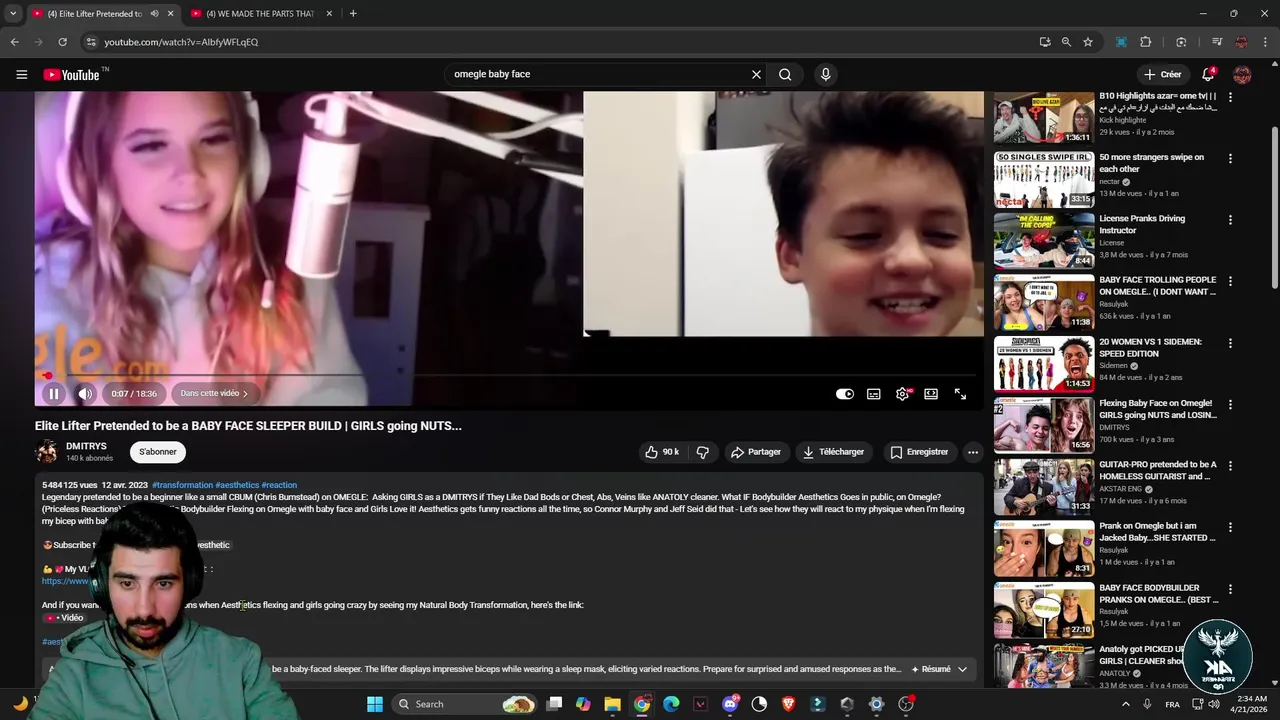Open options for 'GUITAR-PRO pretended' video
1280x720 pixels.
click(1230, 466)
